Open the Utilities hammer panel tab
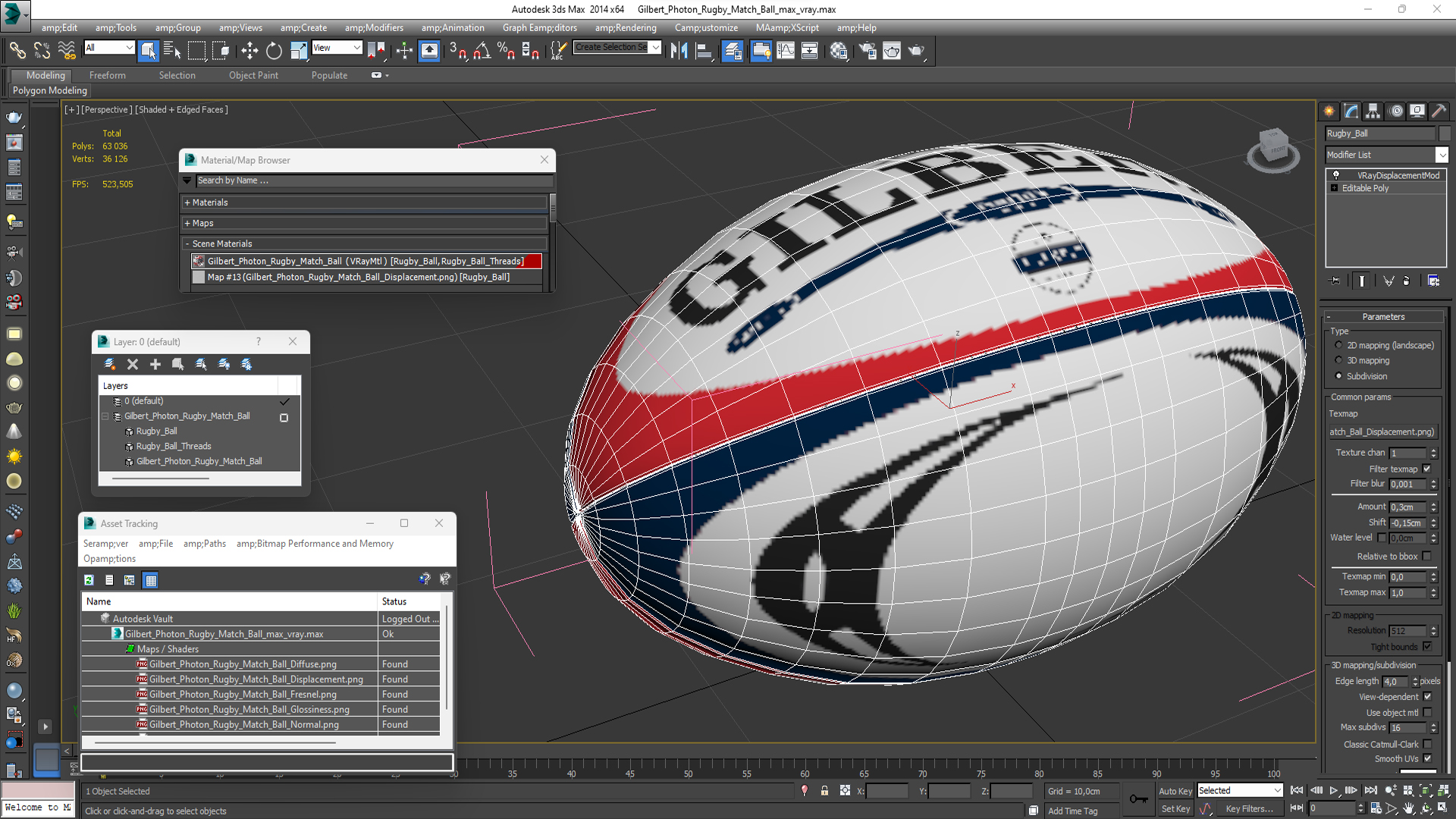Screen dimensions: 1456x819 1439,111
